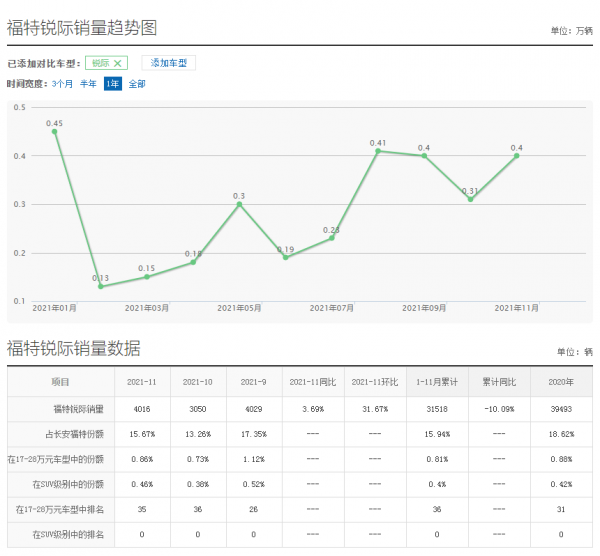This screenshot has height=556, width=600.
Task: Select the 全部 time range
Action: 137,84
